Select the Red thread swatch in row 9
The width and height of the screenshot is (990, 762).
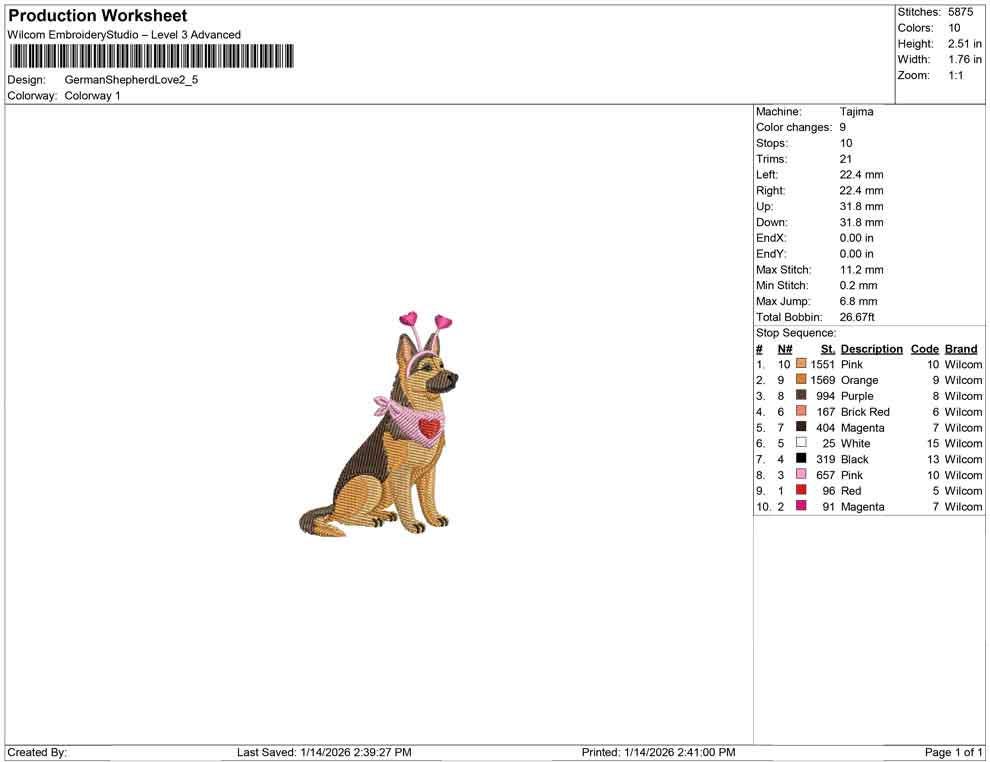(799, 490)
